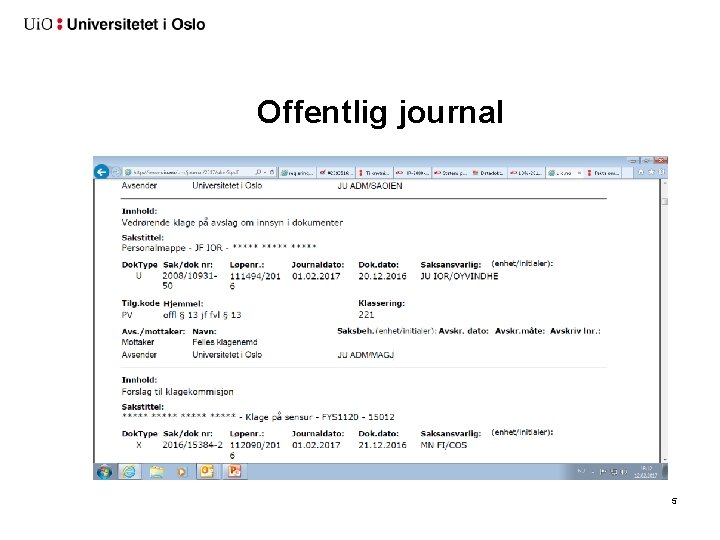Click the blue browser back arrow
The width and height of the screenshot is (720, 540).
coord(101,172)
